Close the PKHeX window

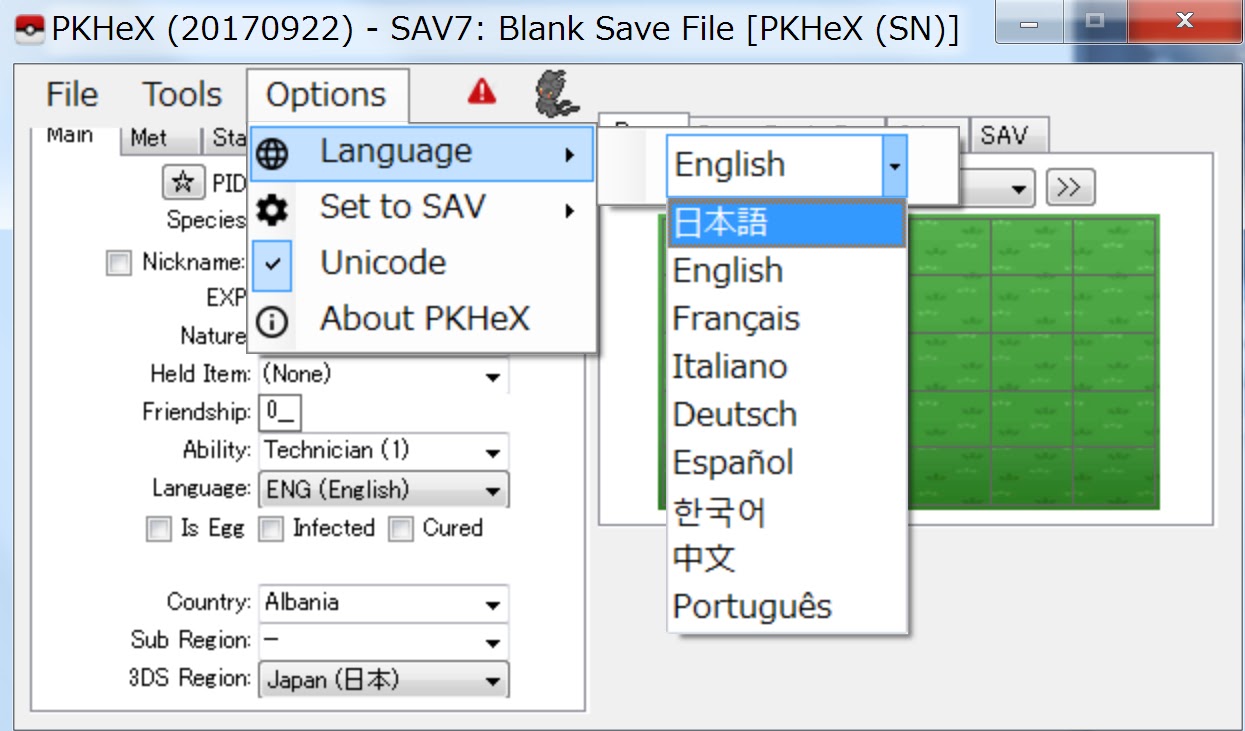(1185, 22)
